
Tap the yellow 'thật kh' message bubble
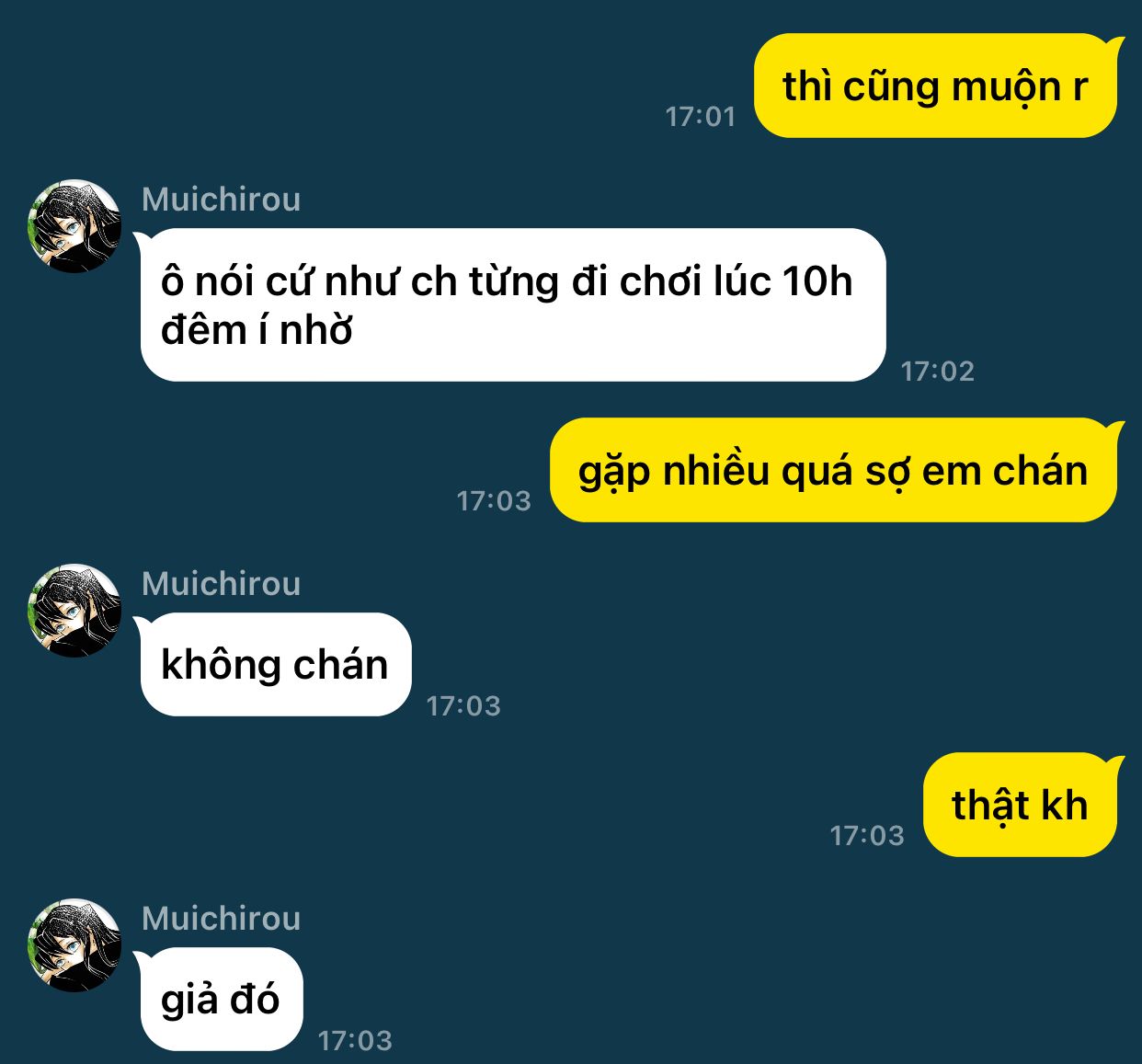1023,805
